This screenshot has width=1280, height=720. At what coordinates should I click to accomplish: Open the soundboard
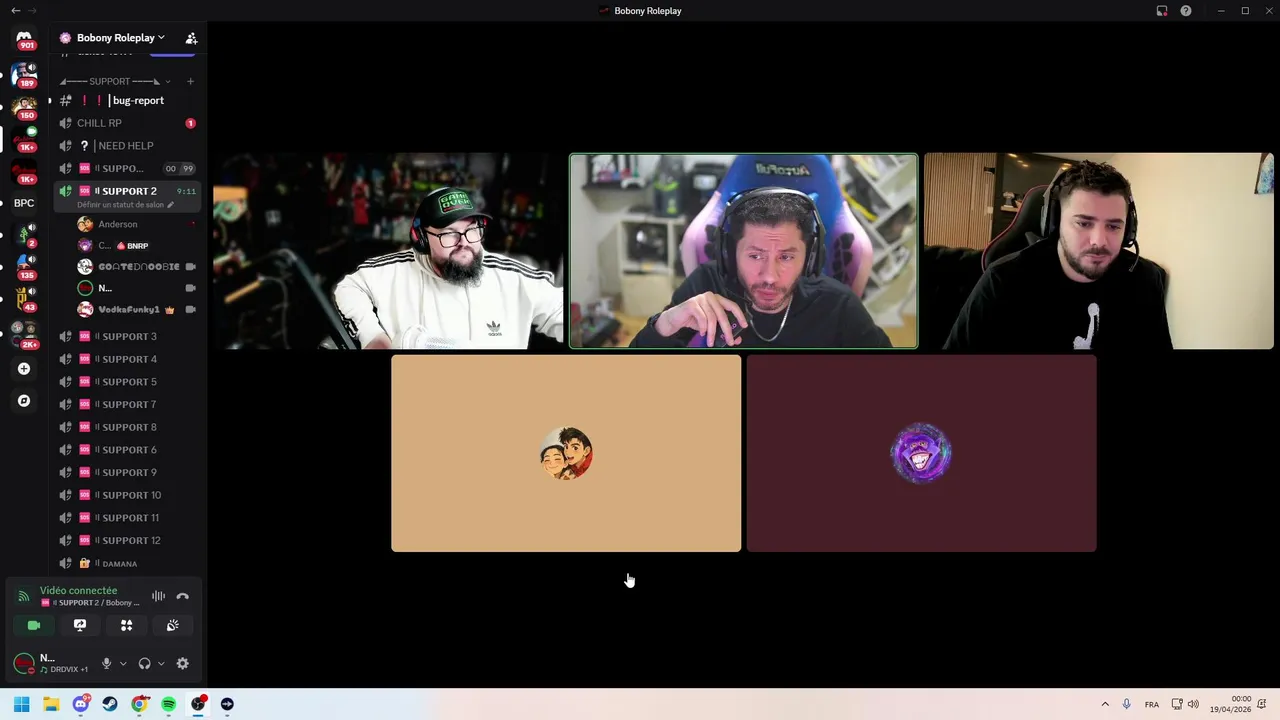(x=172, y=625)
